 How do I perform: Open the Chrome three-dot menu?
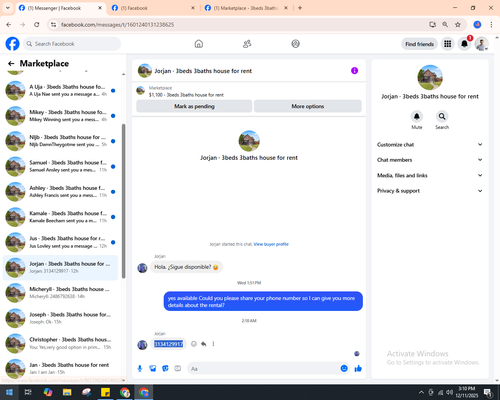click(x=491, y=25)
